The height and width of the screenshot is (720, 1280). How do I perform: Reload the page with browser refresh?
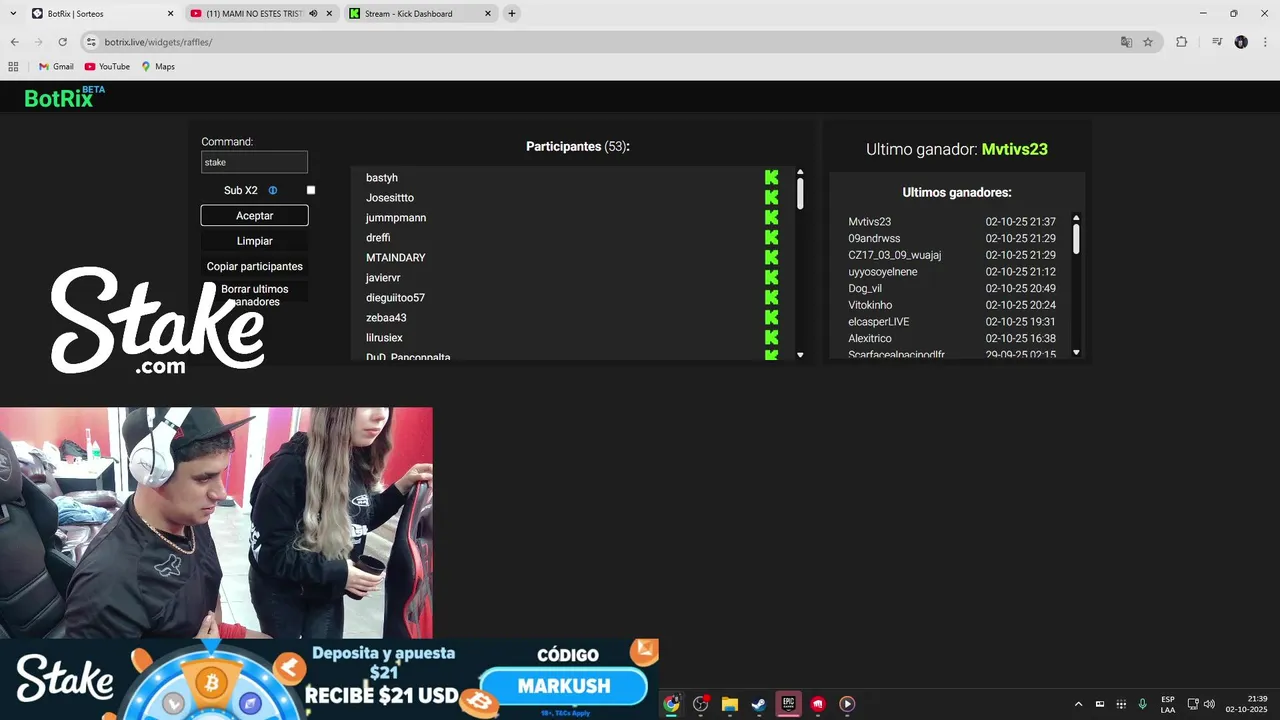pos(62,42)
